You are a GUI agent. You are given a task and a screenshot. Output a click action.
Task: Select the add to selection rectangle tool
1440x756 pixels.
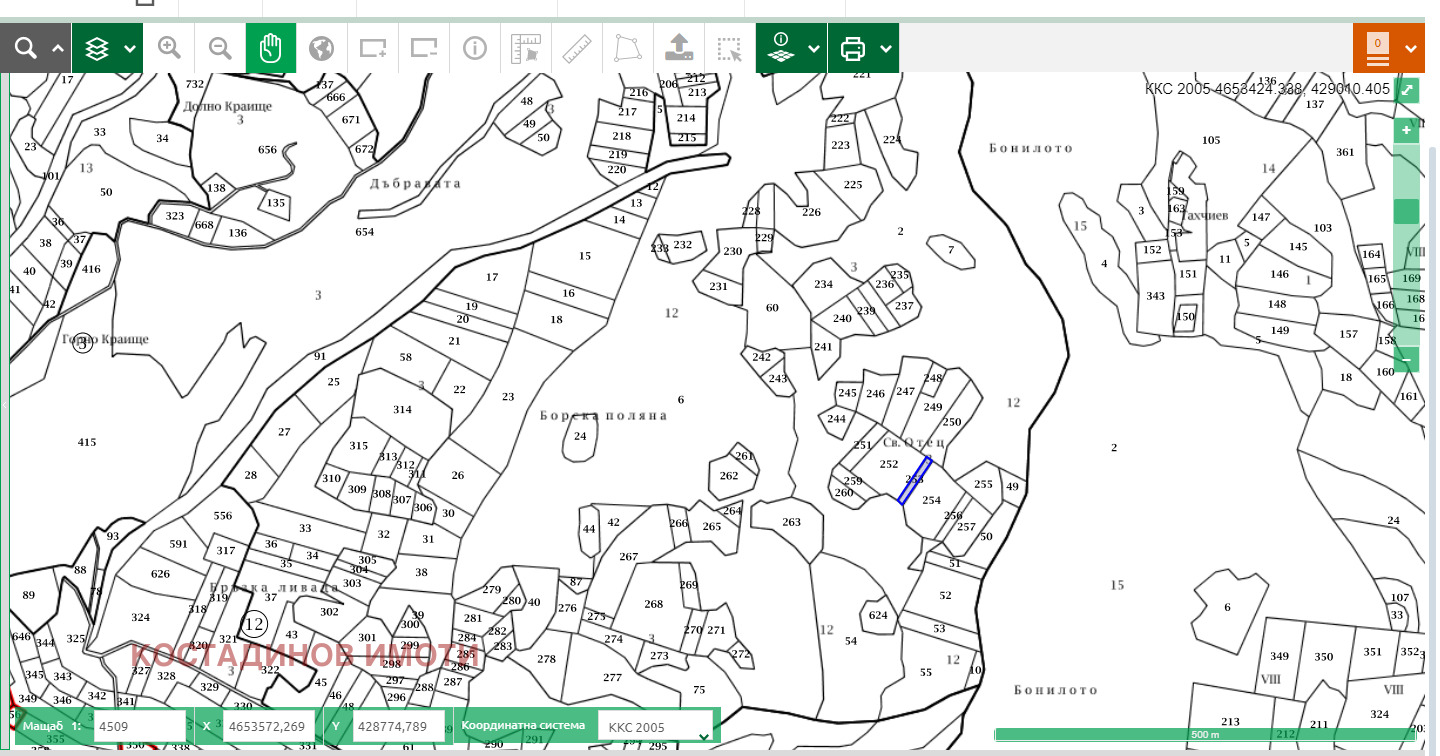pos(373,48)
